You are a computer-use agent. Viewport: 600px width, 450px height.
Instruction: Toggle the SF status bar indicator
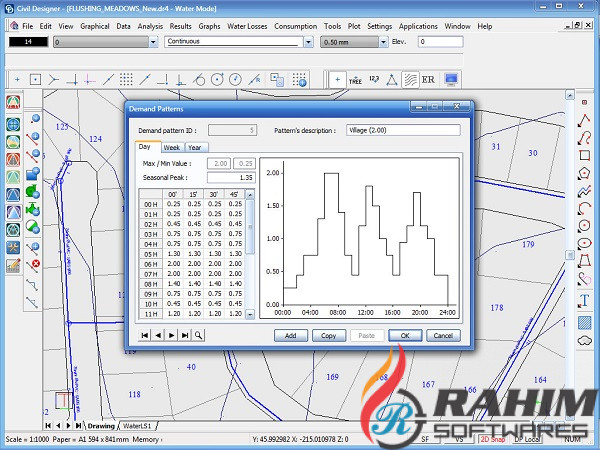coord(425,439)
